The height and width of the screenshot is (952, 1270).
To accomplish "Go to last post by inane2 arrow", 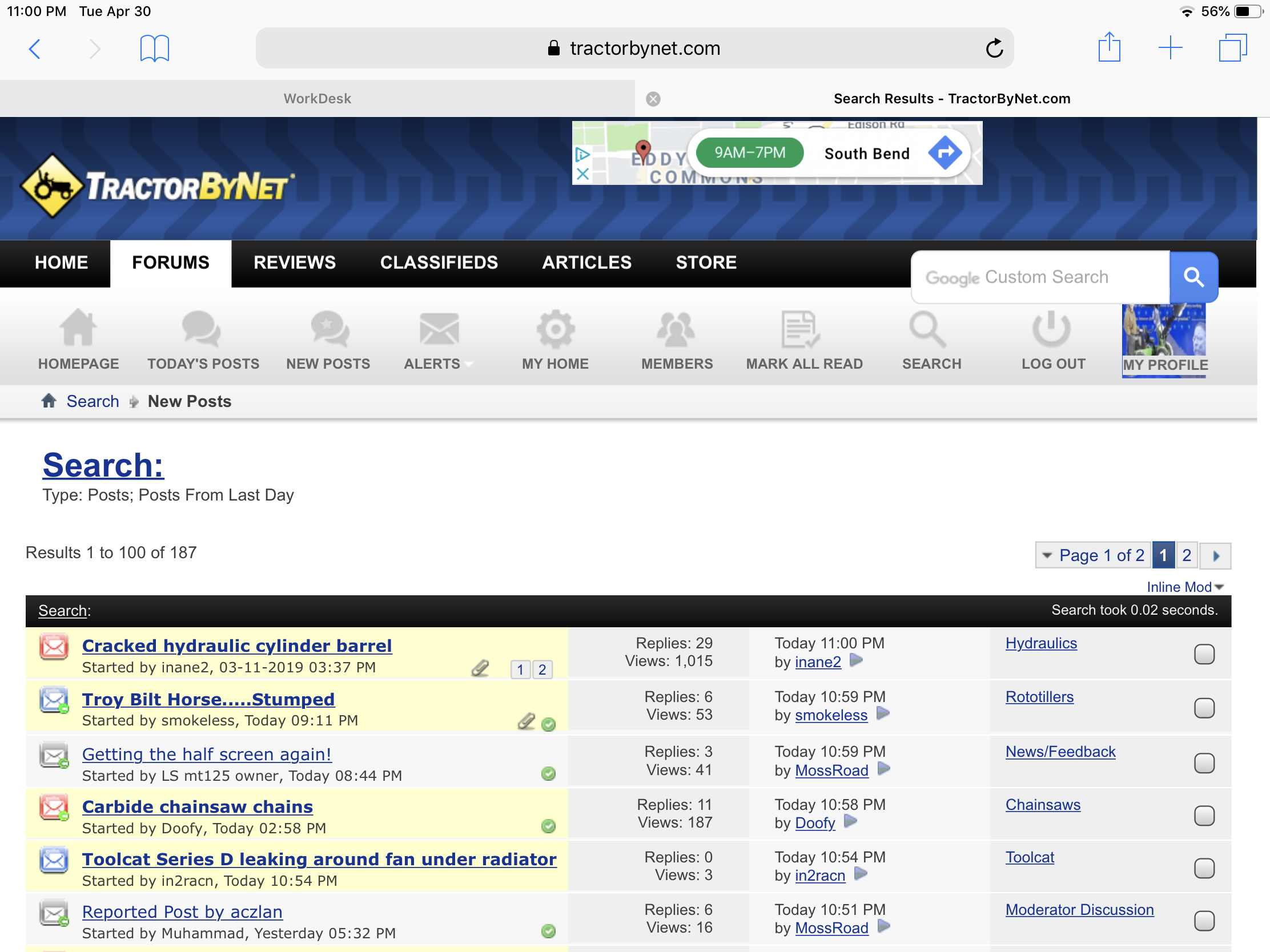I will 856,660.
